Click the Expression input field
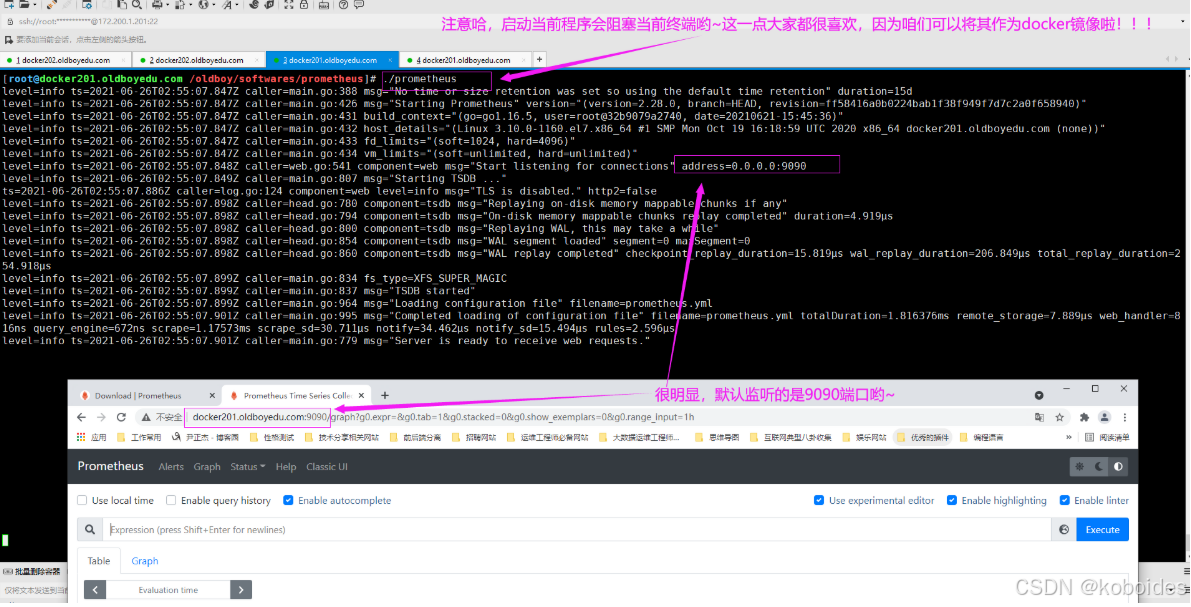 pos(577,530)
